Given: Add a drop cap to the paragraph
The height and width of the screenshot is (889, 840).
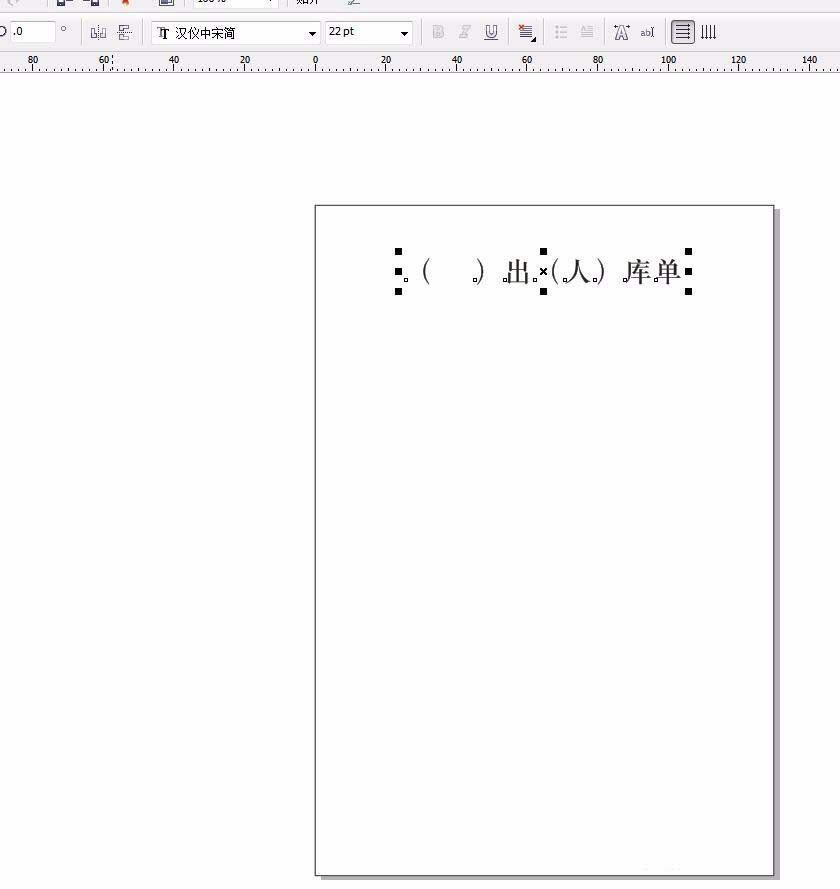Looking at the screenshot, I should (x=589, y=32).
